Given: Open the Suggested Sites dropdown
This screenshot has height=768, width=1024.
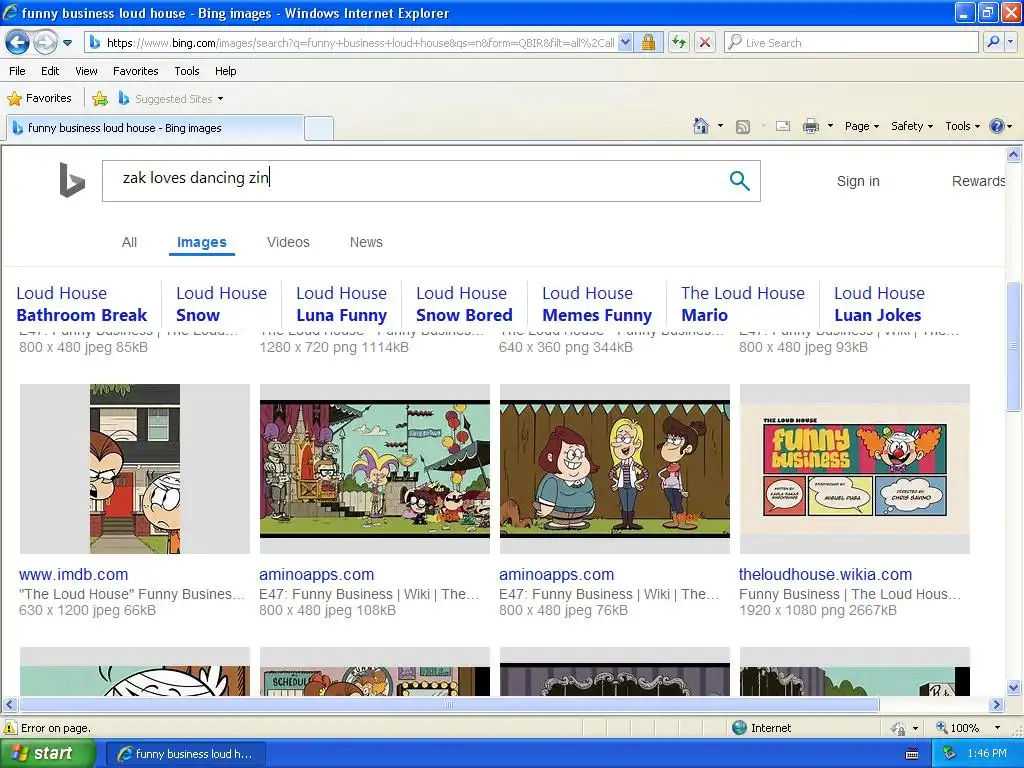Looking at the screenshot, I should coord(171,99).
